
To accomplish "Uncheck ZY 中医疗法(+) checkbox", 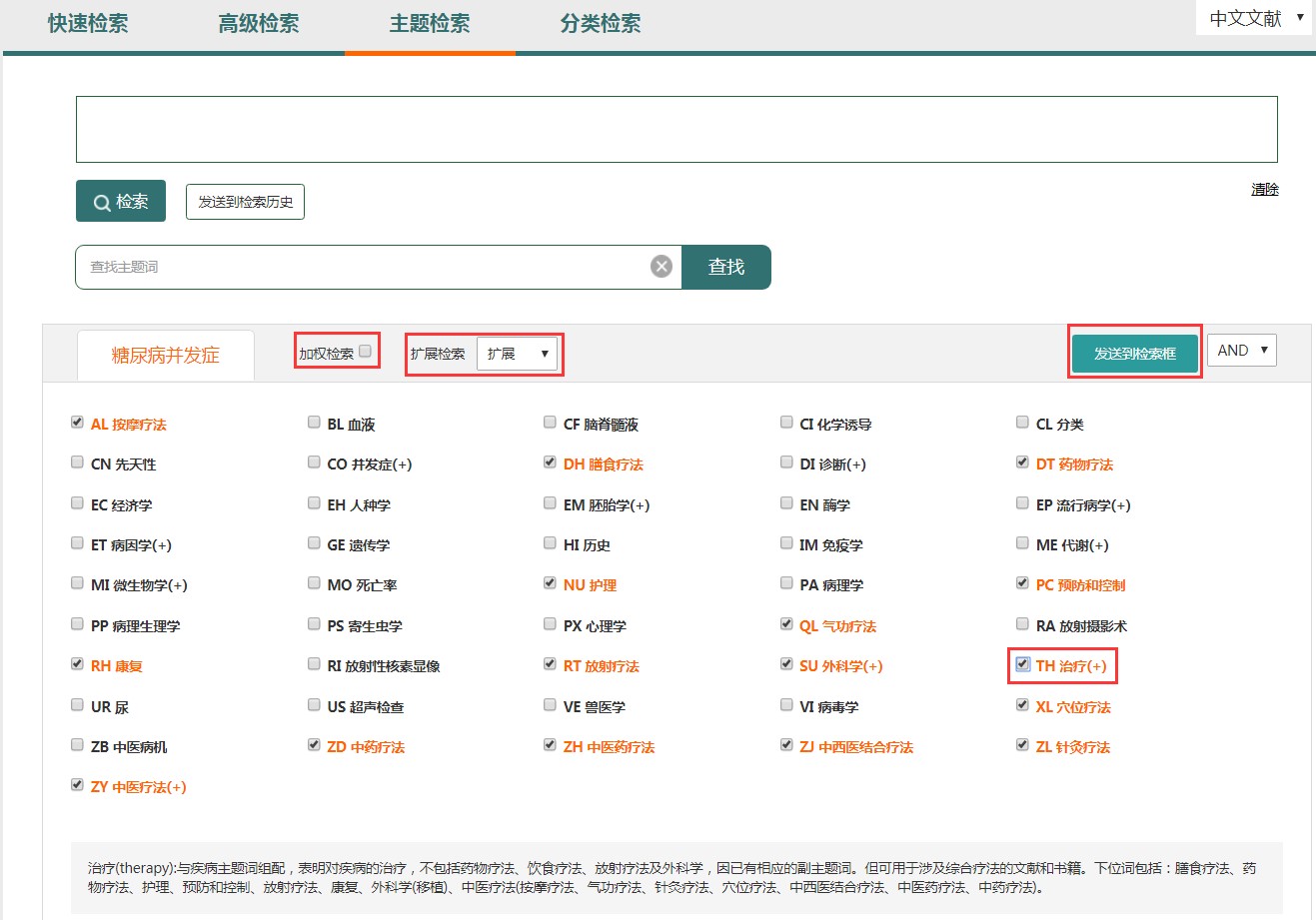I will tap(77, 785).
